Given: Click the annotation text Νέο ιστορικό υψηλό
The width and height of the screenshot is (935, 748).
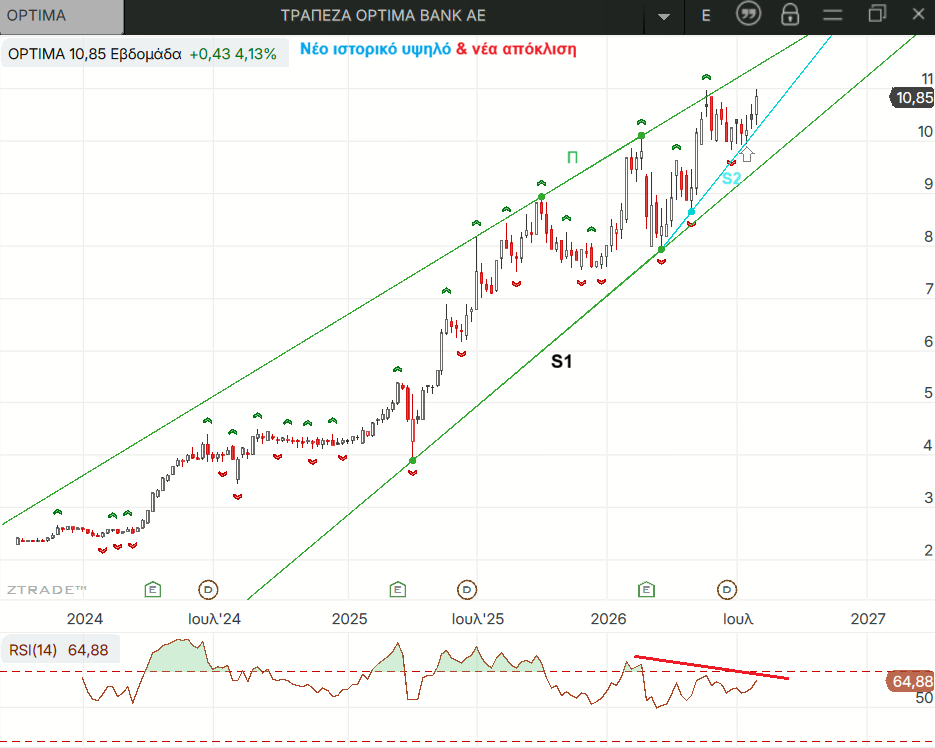Looking at the screenshot, I should 375,49.
